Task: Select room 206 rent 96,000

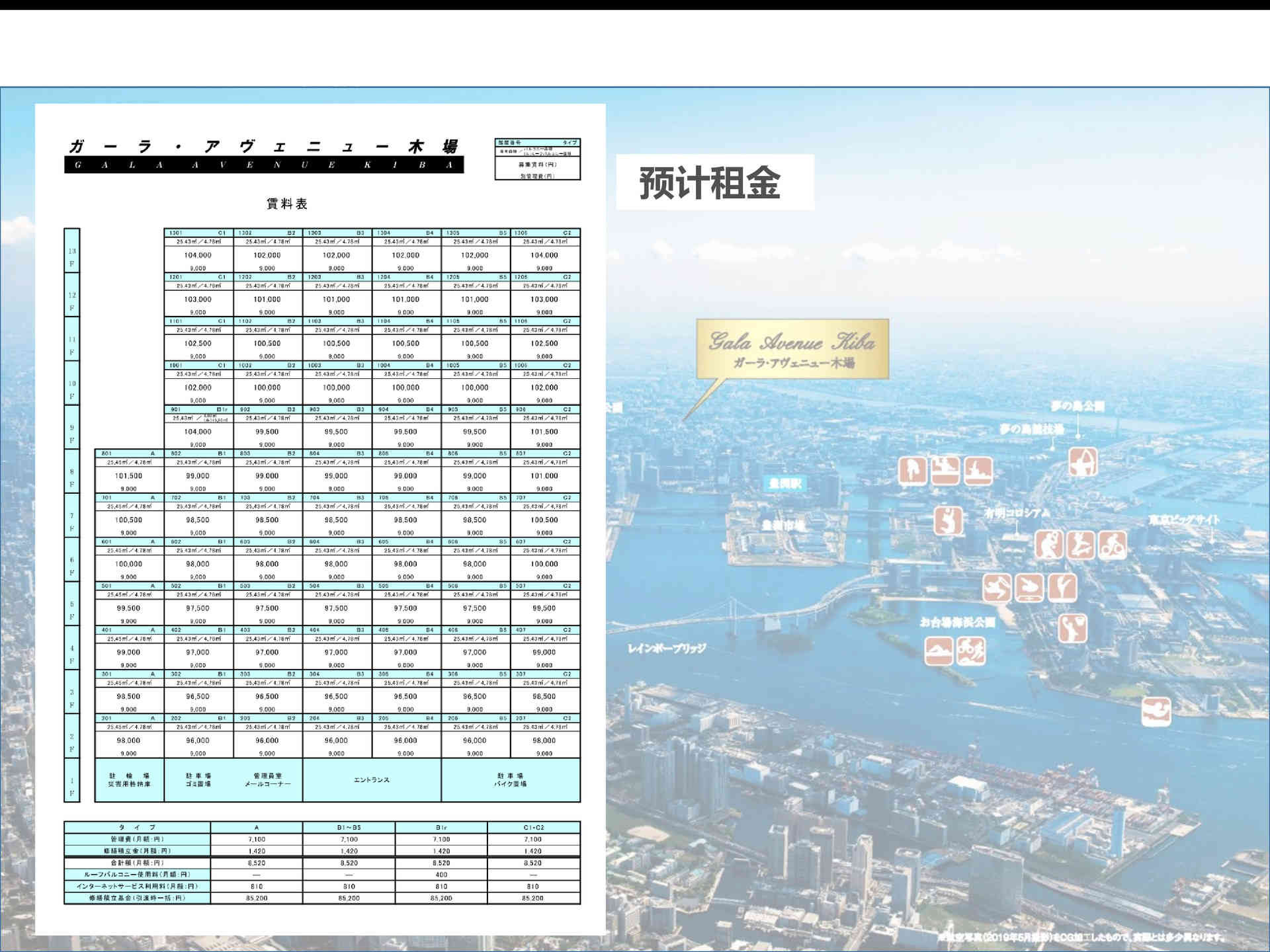Action: [x=475, y=740]
